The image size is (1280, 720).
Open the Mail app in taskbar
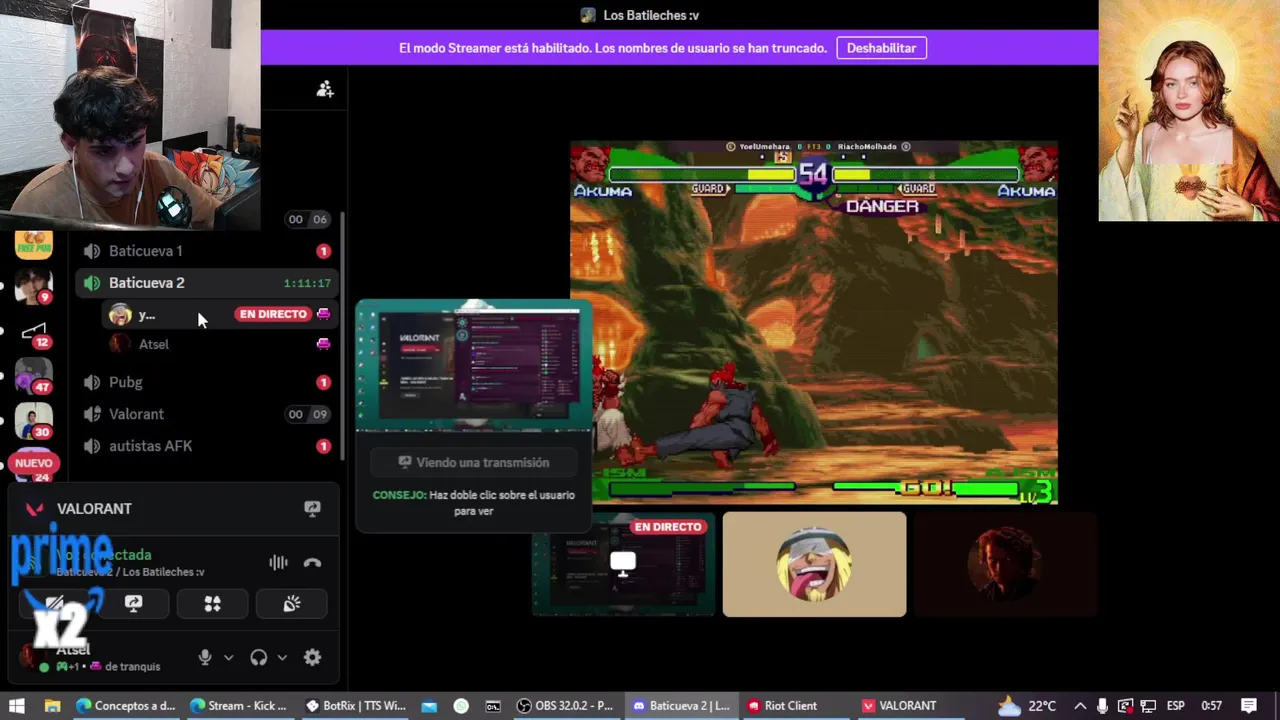click(429, 706)
